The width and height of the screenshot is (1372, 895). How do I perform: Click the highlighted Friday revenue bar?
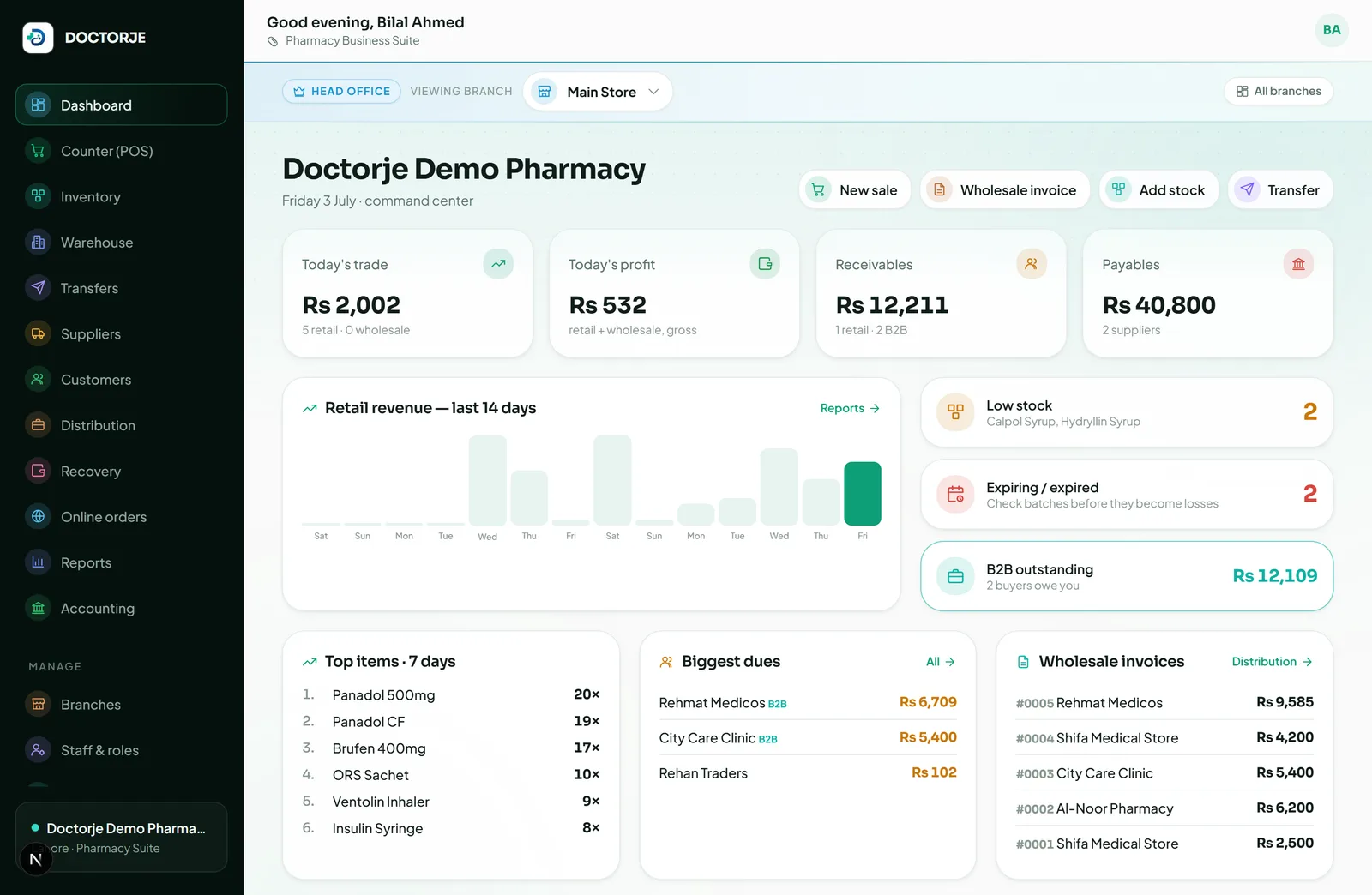click(863, 493)
